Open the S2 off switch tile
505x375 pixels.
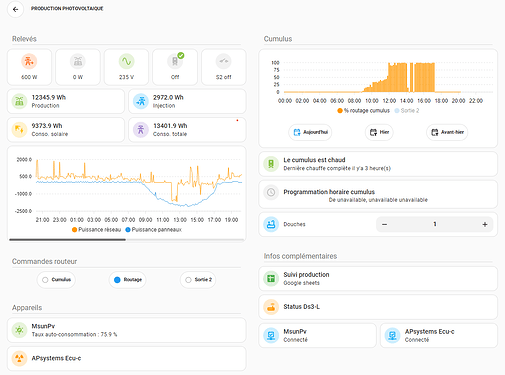click(x=223, y=67)
